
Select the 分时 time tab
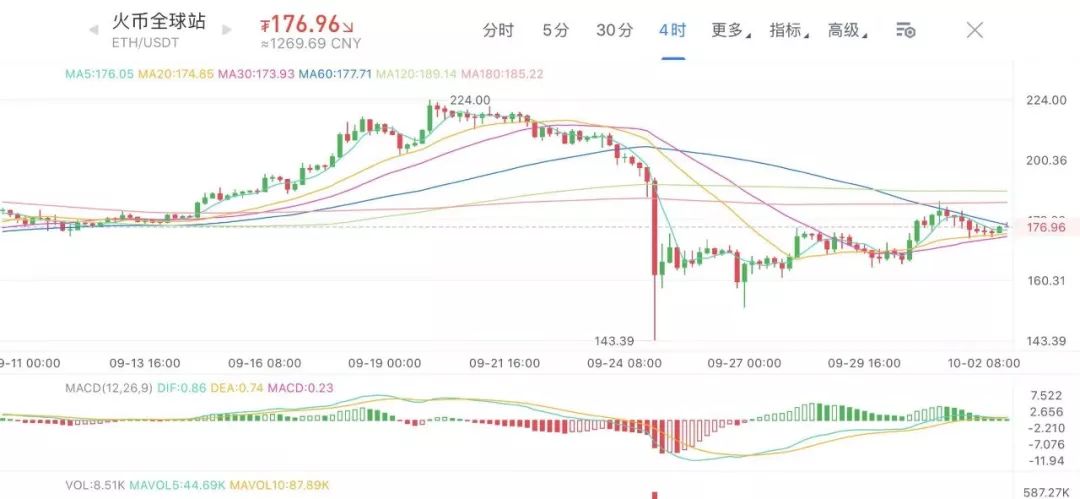(x=498, y=30)
